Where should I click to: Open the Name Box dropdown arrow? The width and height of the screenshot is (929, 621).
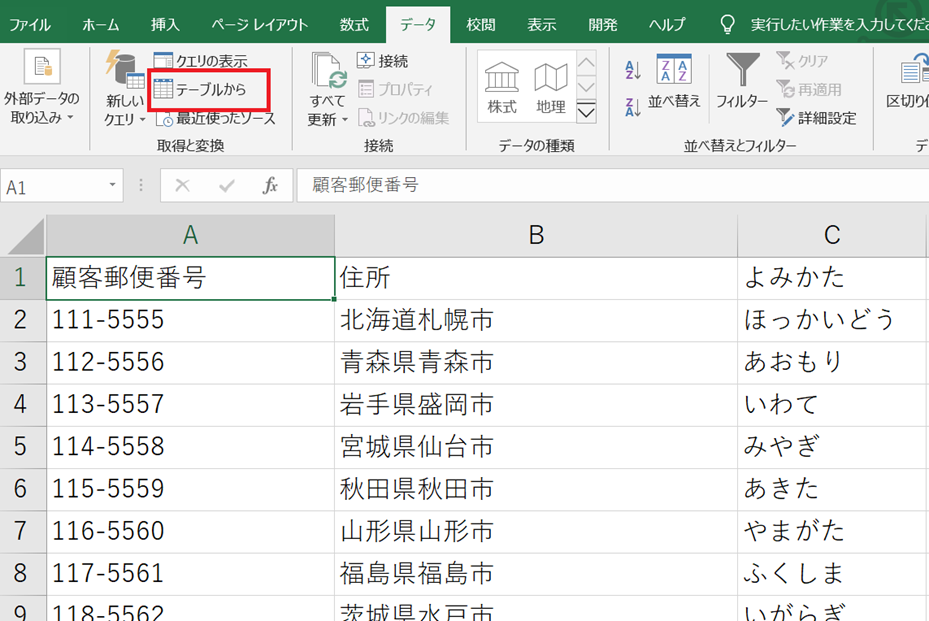[x=113, y=186]
